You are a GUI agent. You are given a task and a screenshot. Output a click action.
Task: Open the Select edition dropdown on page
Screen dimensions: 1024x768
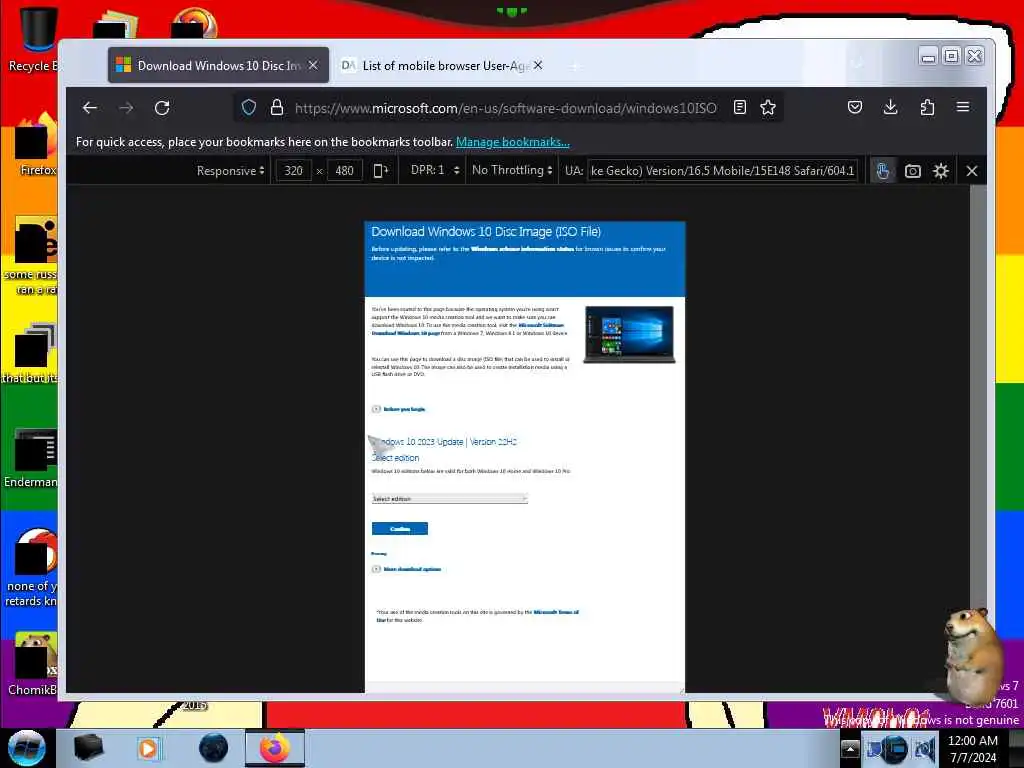tap(449, 499)
